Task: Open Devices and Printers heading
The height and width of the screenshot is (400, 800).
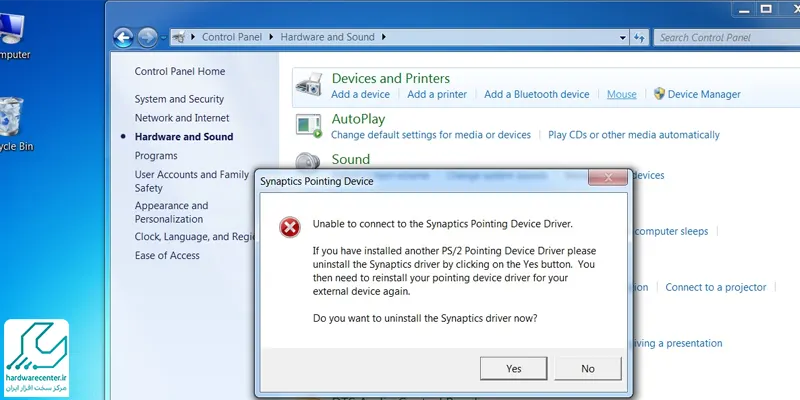Action: (390, 78)
